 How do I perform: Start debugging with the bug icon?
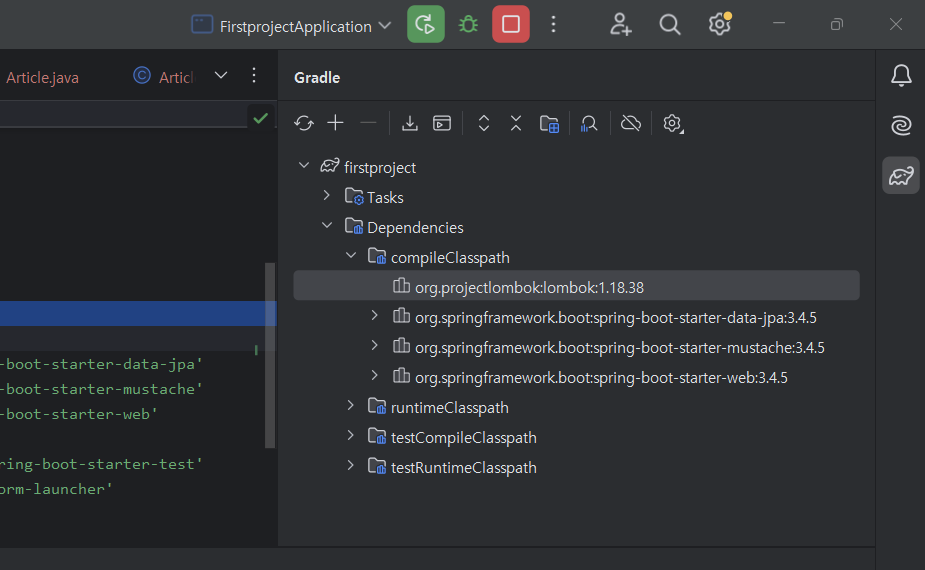point(468,24)
